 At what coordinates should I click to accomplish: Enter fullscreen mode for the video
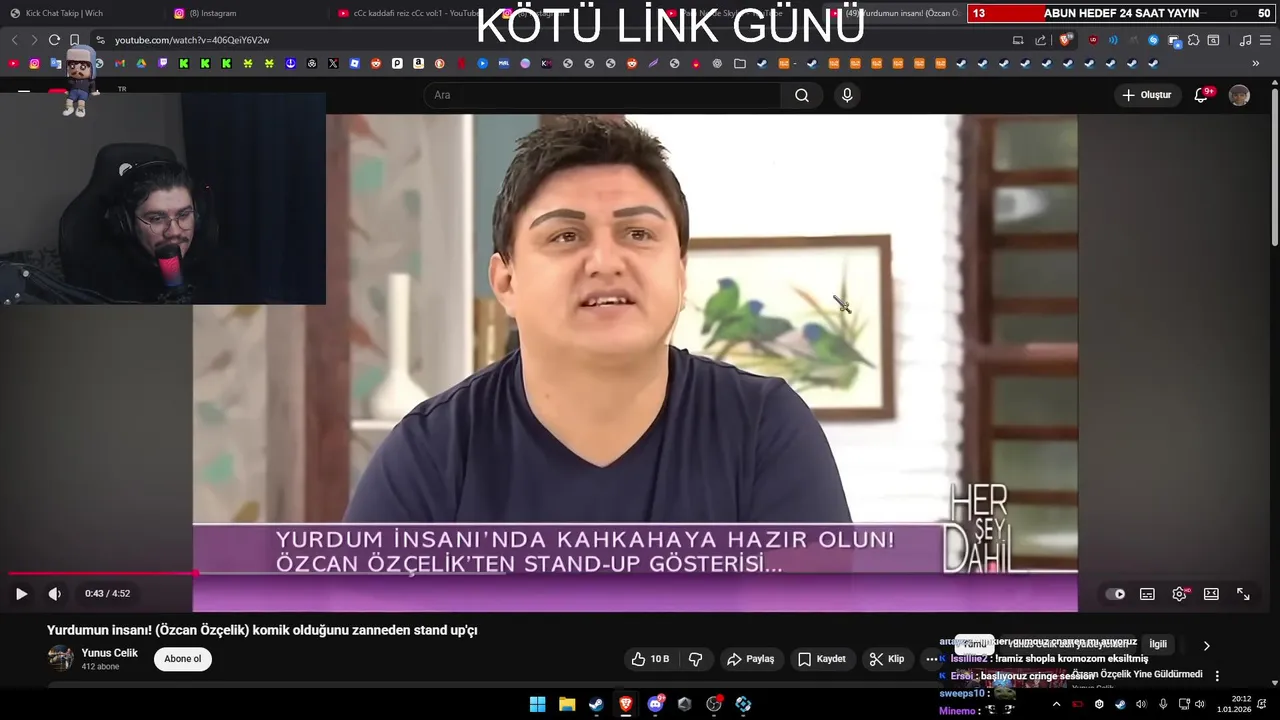(x=1243, y=594)
